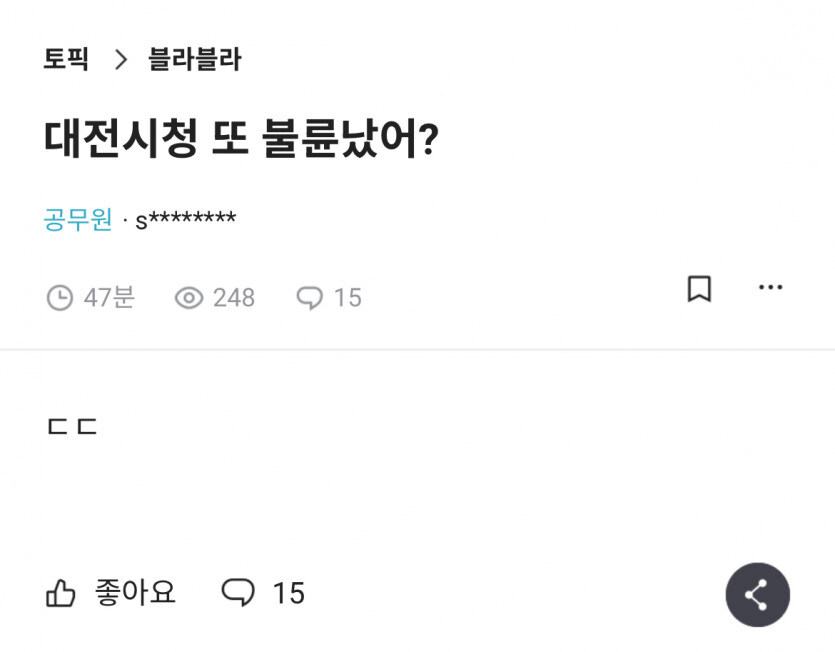Open comments via the bottom speech bubble icon
The image size is (835, 652).
pos(237,593)
